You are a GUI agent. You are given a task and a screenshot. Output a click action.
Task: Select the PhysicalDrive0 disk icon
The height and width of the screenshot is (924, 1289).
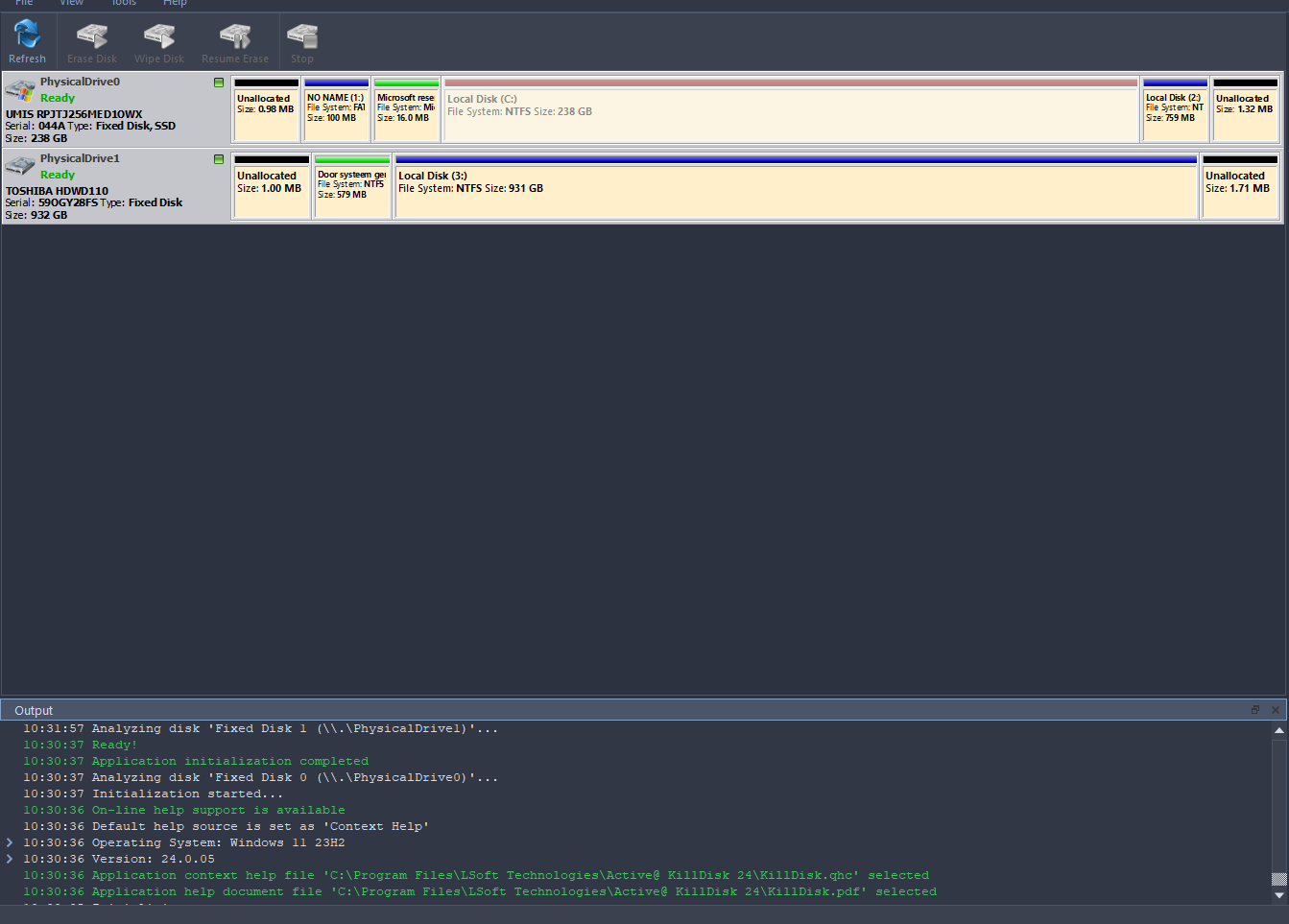point(20,91)
